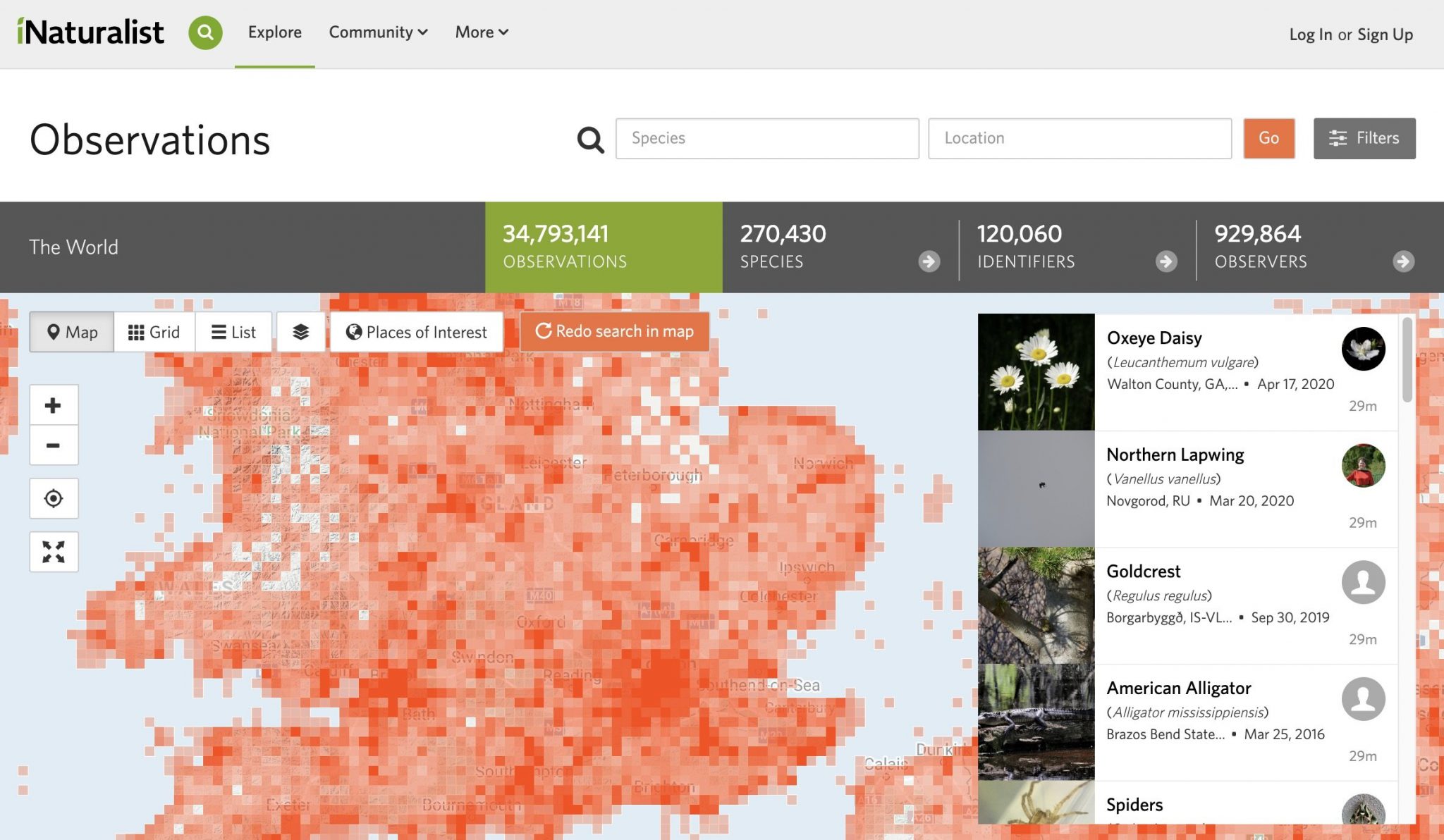Open the More dropdown menu
Screen dimensions: 1444x840
[x=480, y=32]
